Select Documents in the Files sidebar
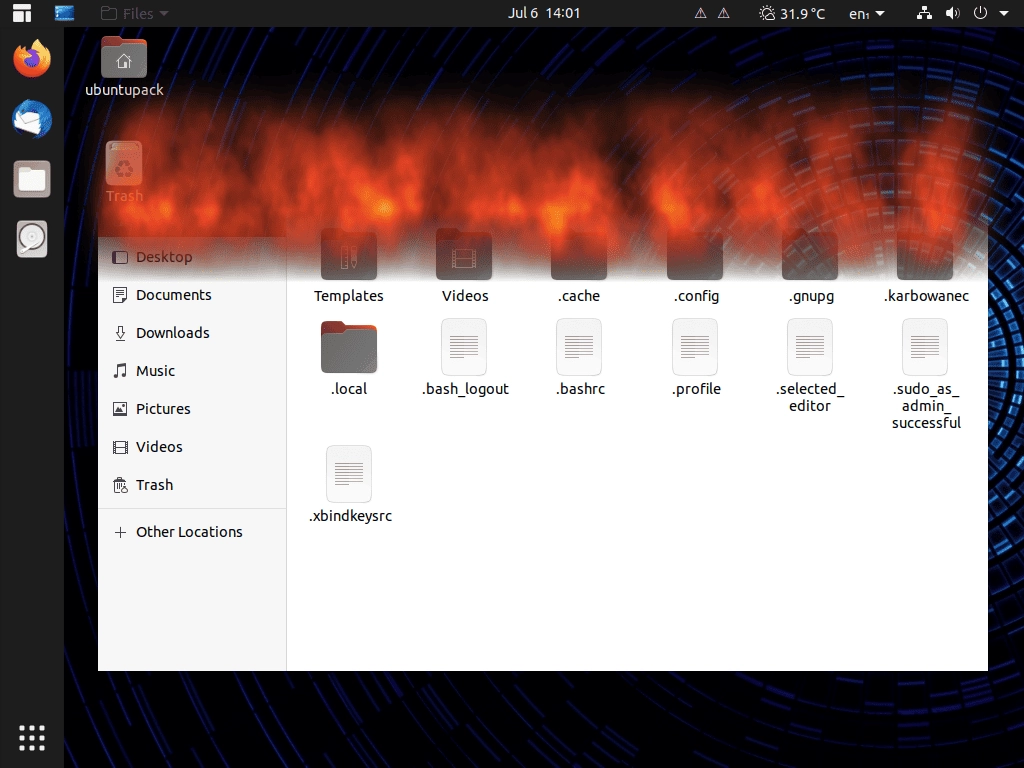Viewport: 1024px width, 768px height. click(192, 295)
